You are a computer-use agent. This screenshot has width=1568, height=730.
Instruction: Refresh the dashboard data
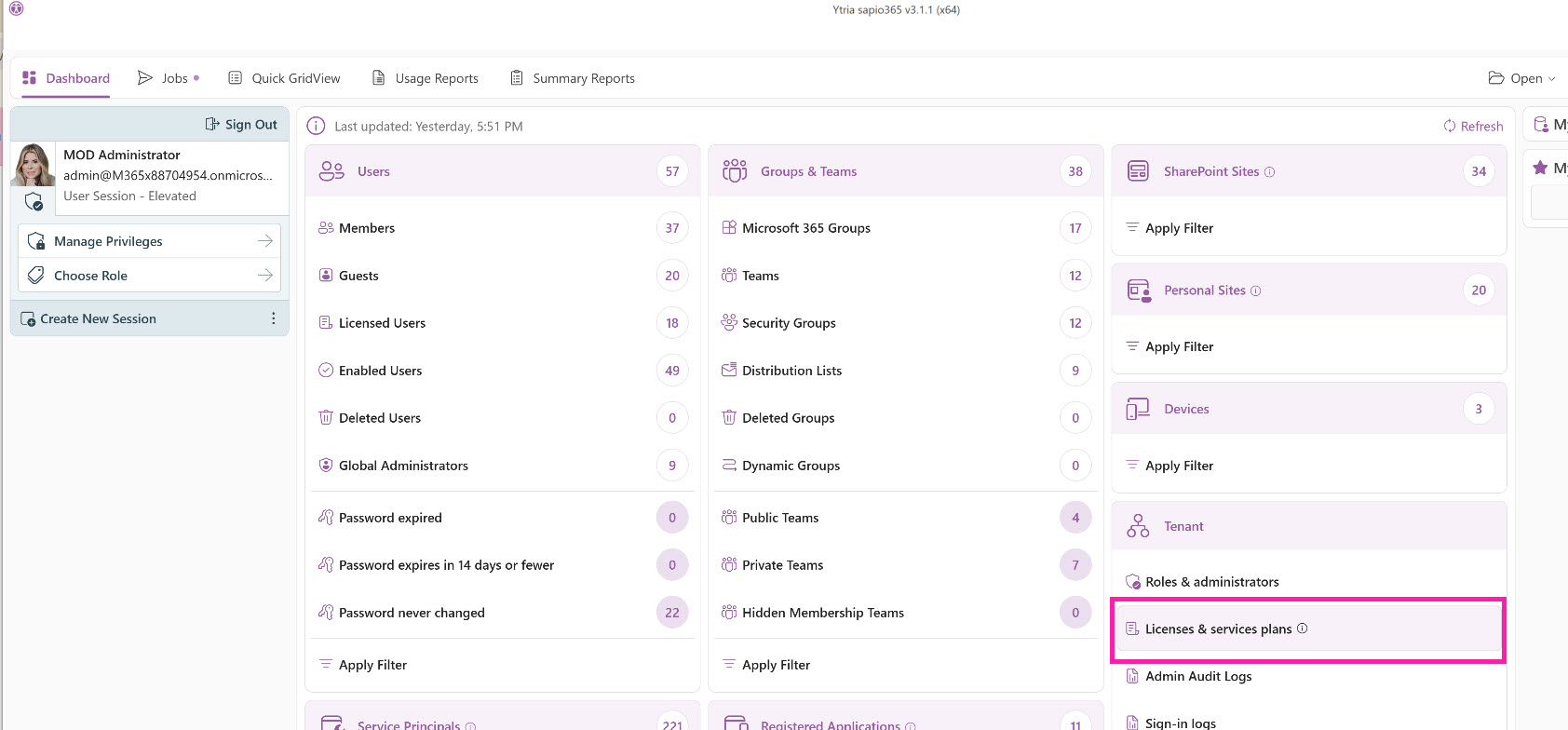click(x=1473, y=127)
